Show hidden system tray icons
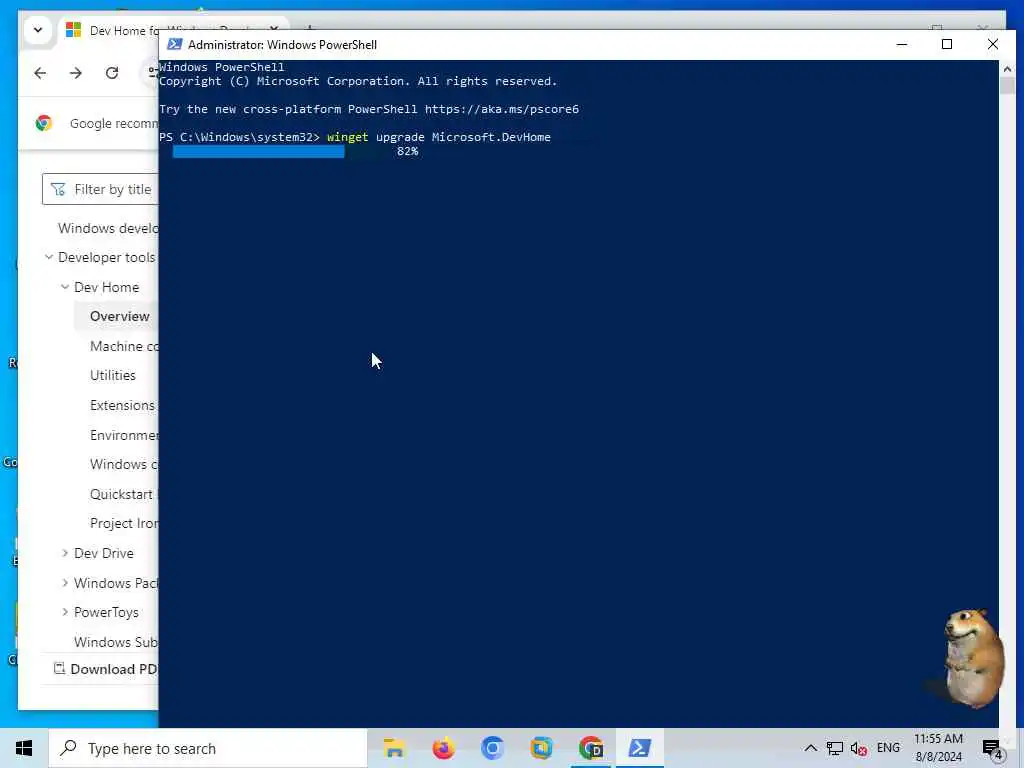 810,748
